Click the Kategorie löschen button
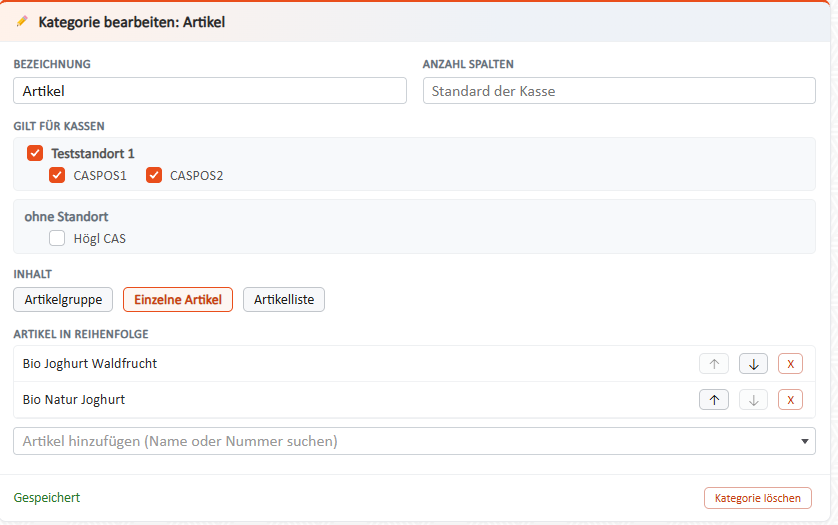The height and width of the screenshot is (525, 838). click(x=757, y=498)
